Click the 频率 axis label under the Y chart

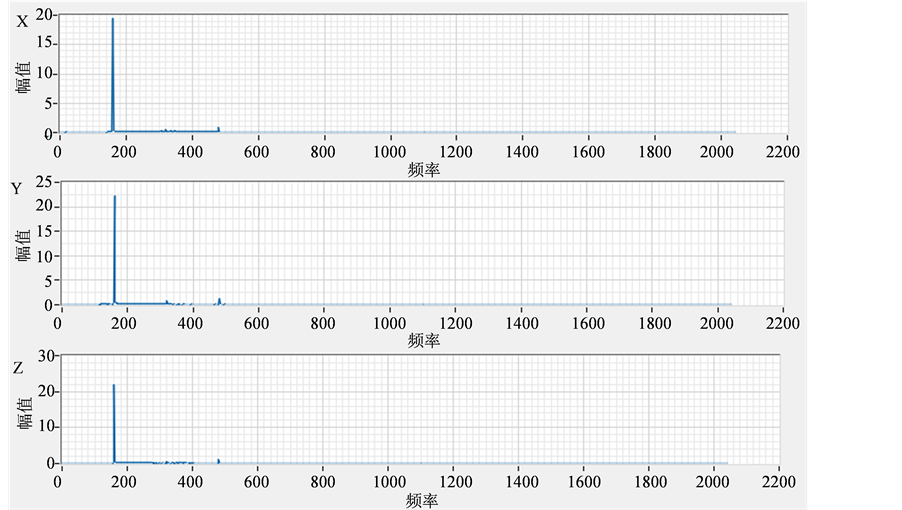[424, 341]
